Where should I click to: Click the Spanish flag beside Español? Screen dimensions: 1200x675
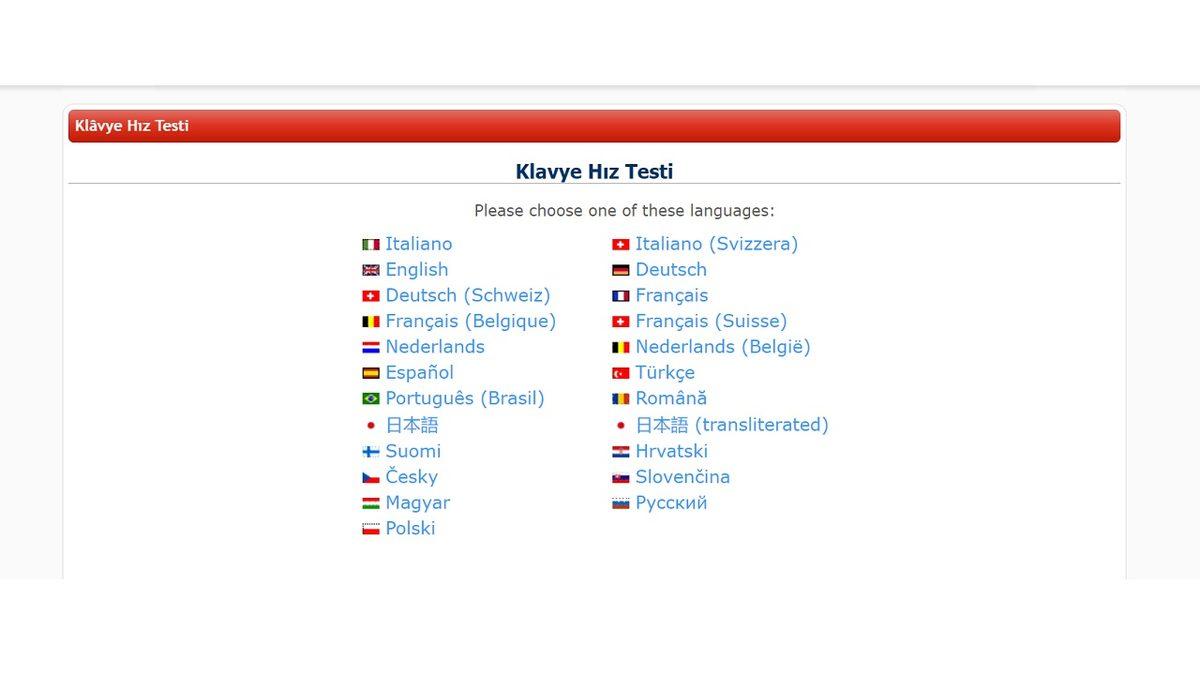[x=371, y=373]
